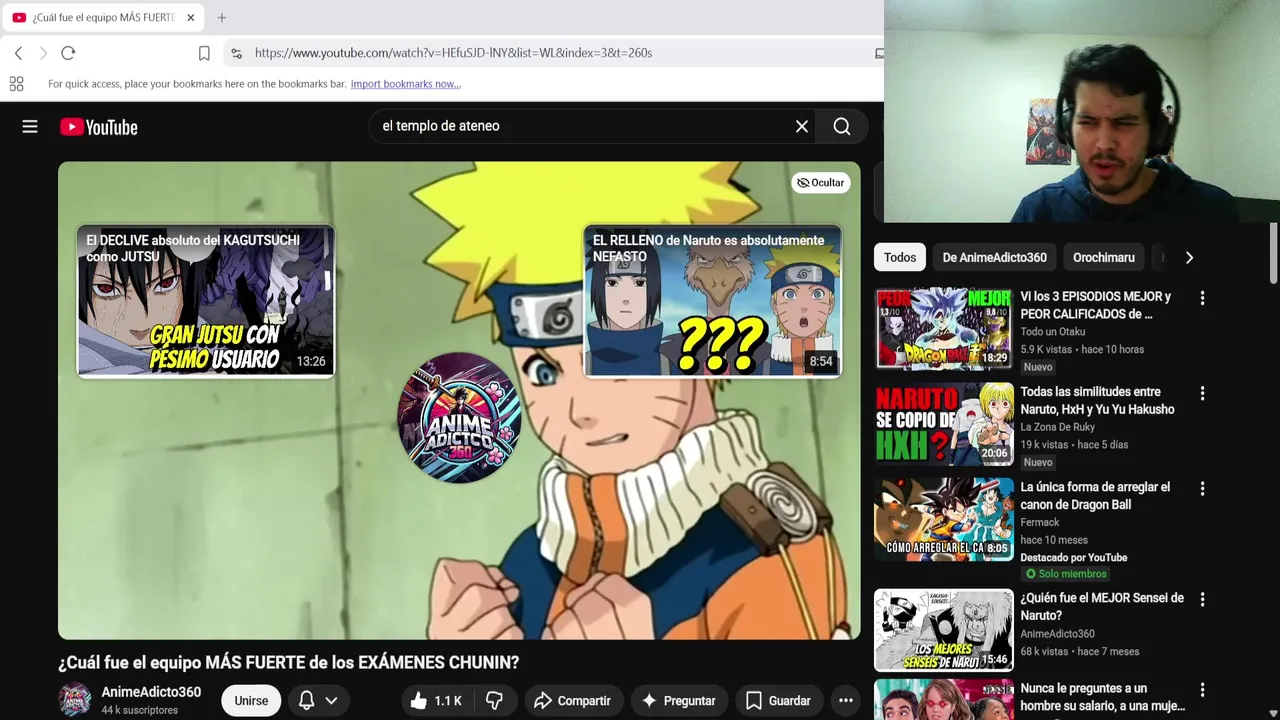Save video with Guardar button
The height and width of the screenshot is (720, 1280).
coord(778,701)
